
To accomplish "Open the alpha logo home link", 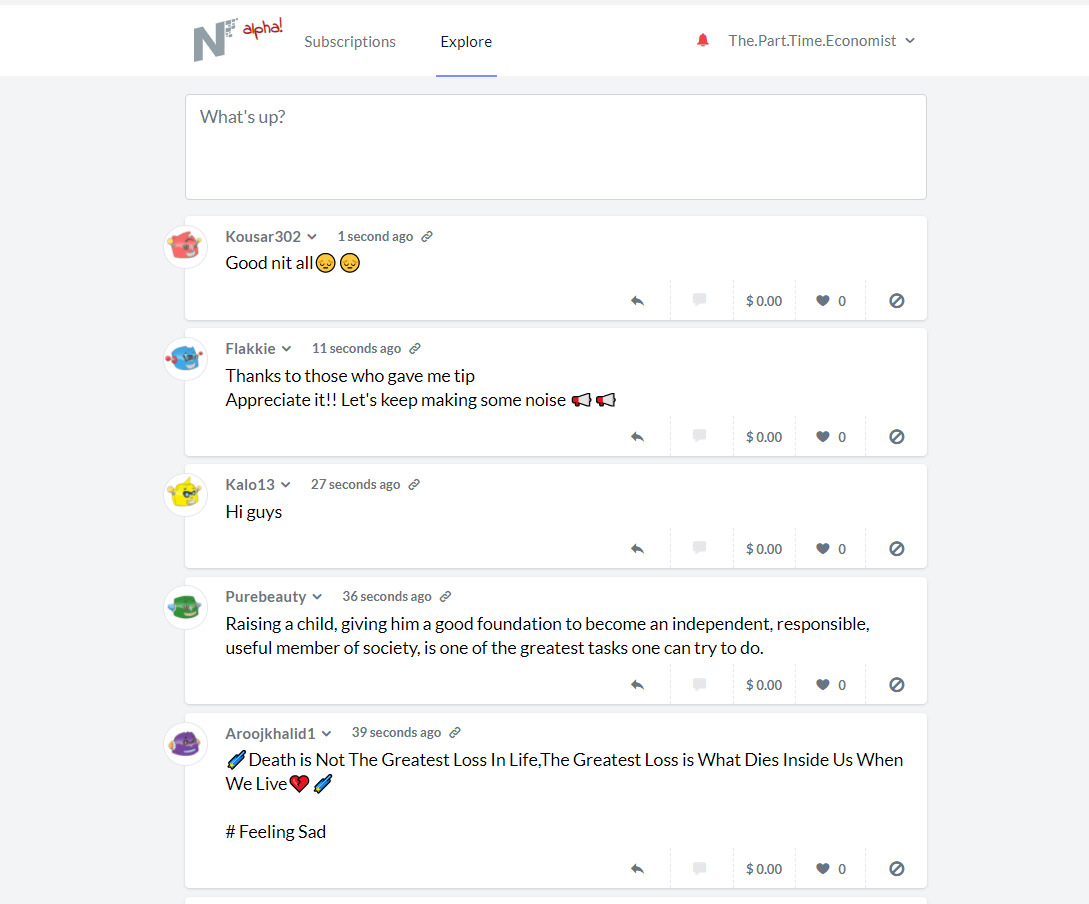I will pyautogui.click(x=238, y=40).
